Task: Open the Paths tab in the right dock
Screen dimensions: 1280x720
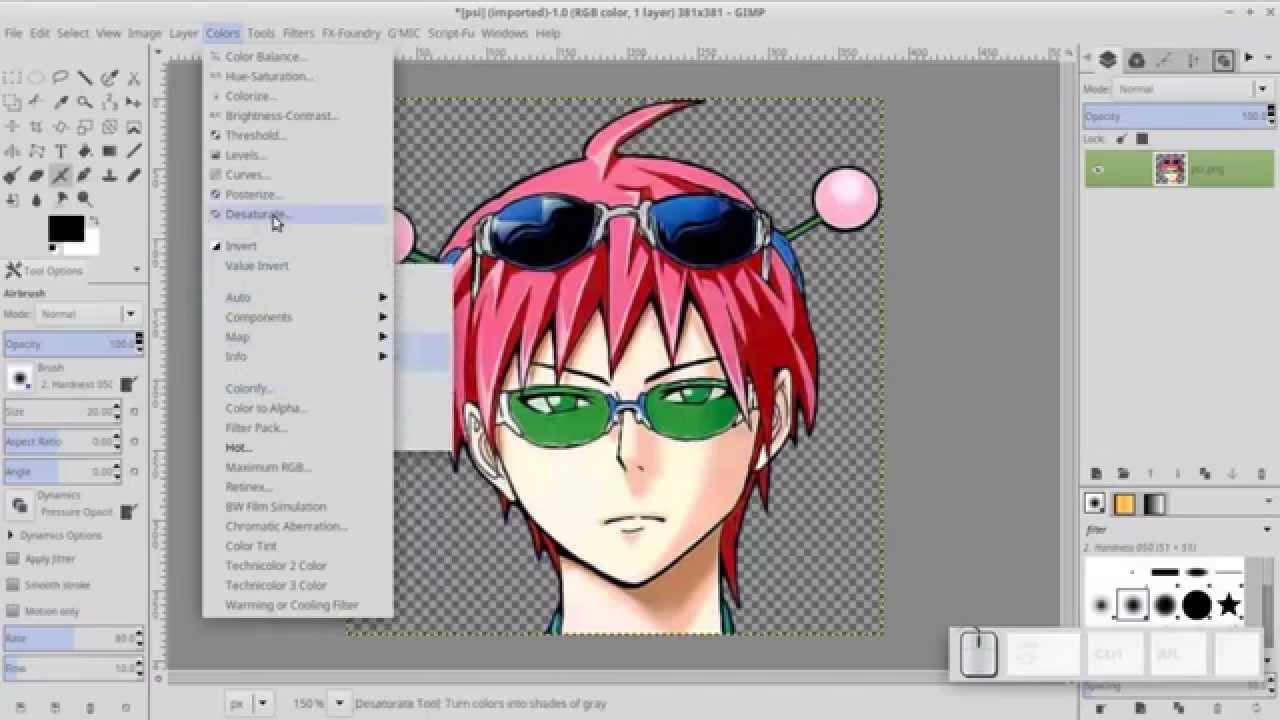Action: [1167, 60]
